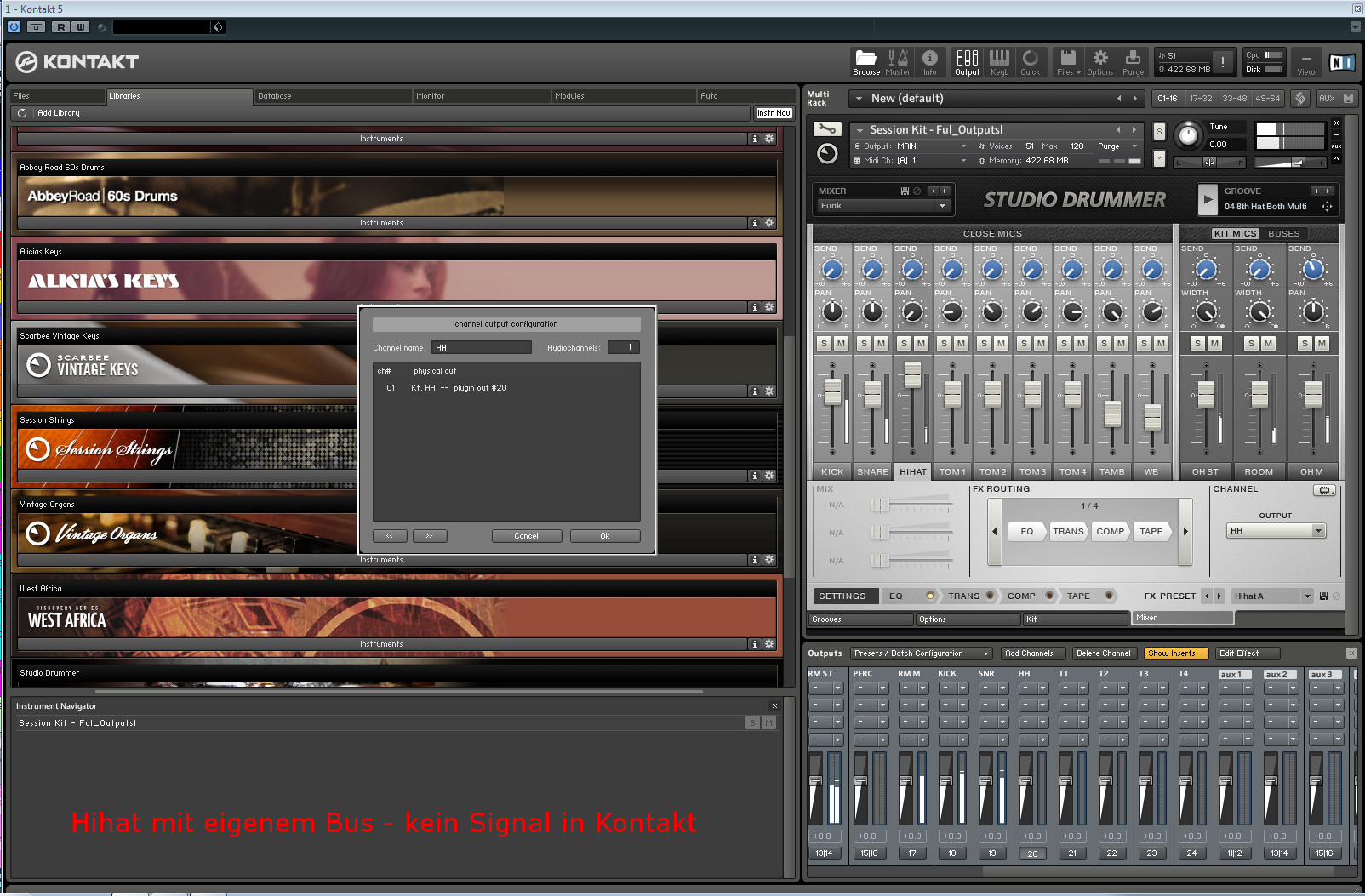This screenshot has width=1365, height=896.
Task: Solo the instrument with S button
Action: point(1159,132)
